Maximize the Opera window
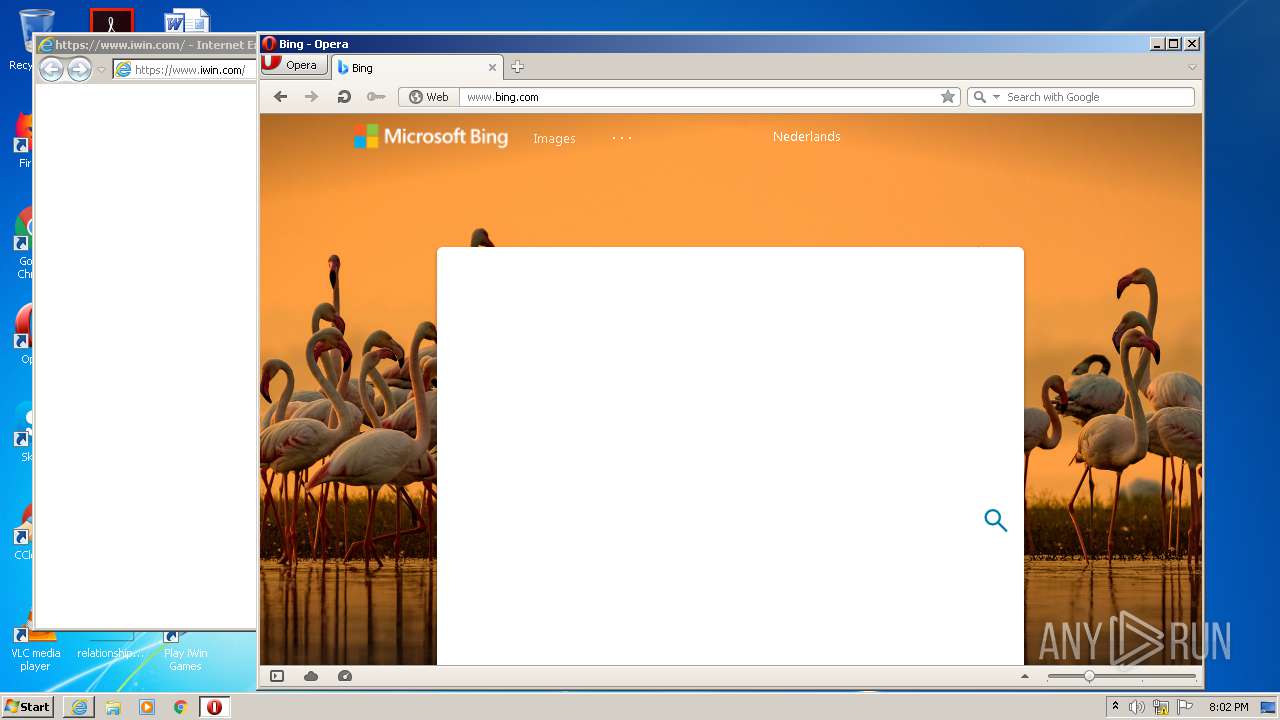The image size is (1280, 720). (1174, 44)
